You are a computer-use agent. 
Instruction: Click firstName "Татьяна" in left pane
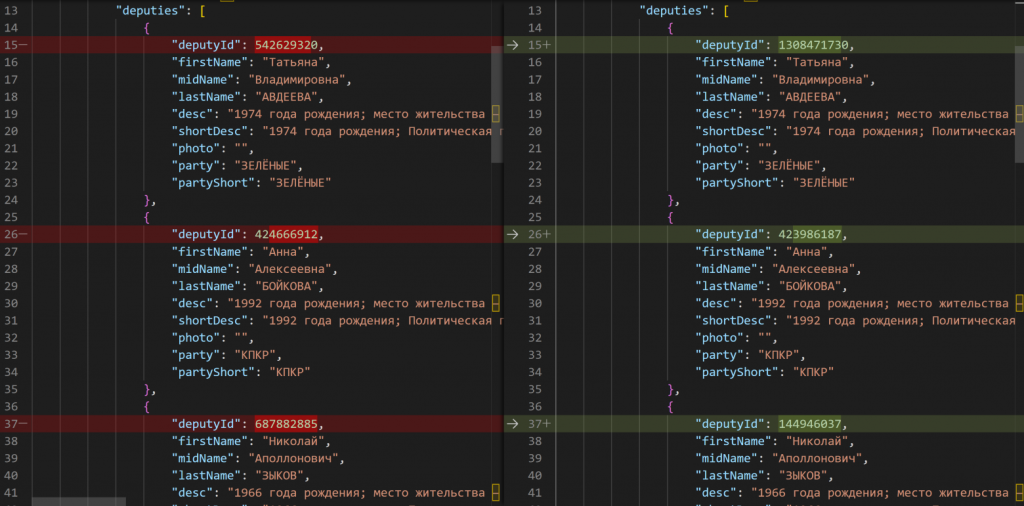[x=293, y=63]
